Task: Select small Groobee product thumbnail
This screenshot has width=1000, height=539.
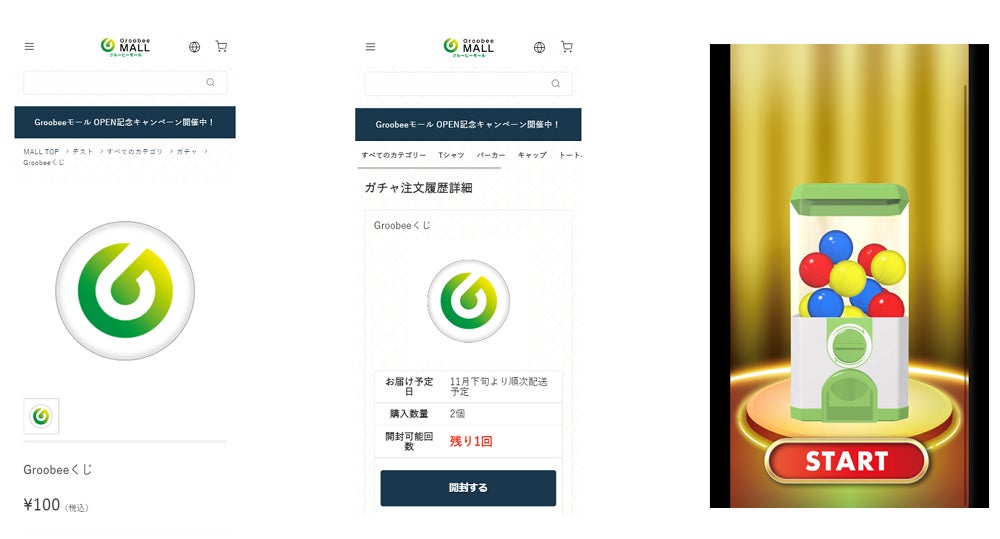Action: tap(41, 417)
